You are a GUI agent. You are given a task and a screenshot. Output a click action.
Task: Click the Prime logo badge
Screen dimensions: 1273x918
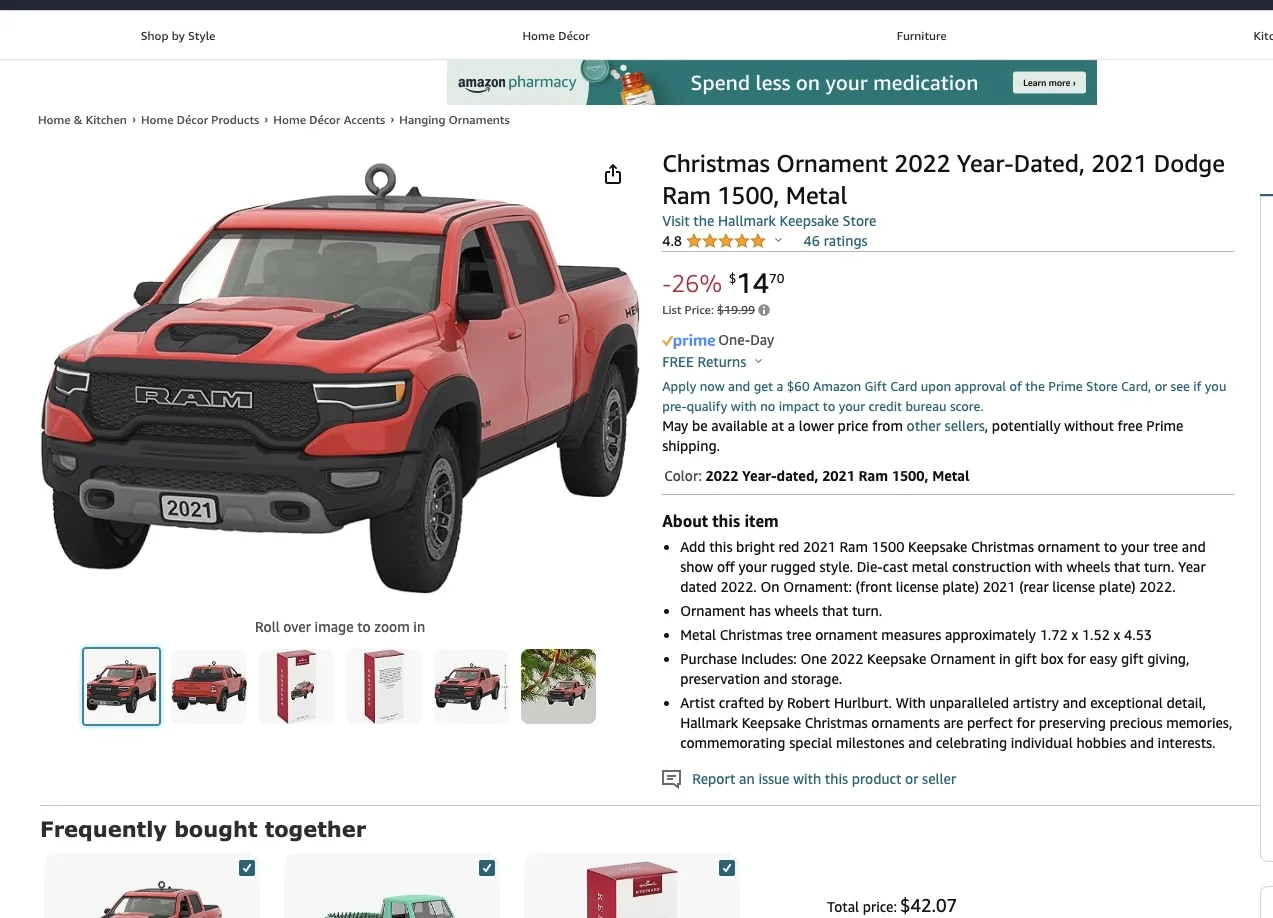tap(688, 340)
